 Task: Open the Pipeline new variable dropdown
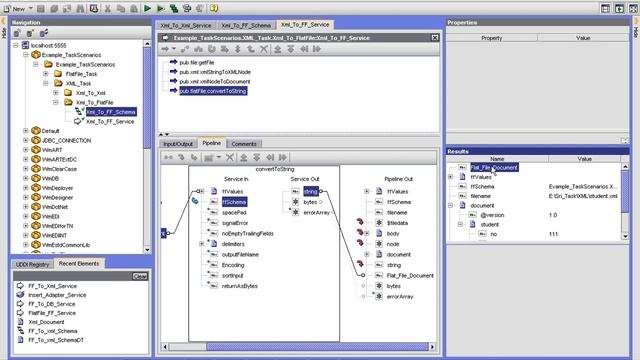coord(219,158)
